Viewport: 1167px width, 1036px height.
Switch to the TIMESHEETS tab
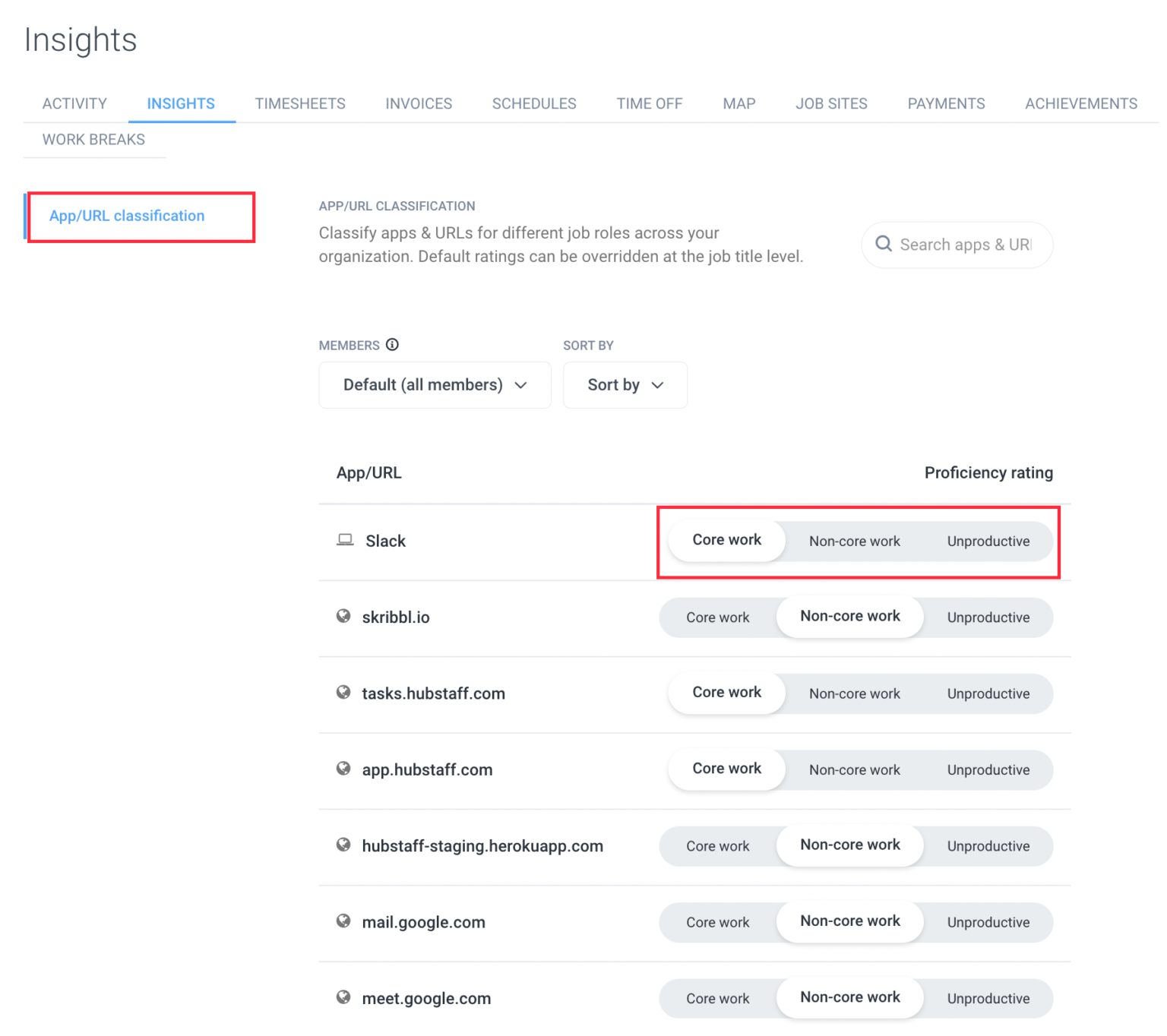(x=300, y=103)
